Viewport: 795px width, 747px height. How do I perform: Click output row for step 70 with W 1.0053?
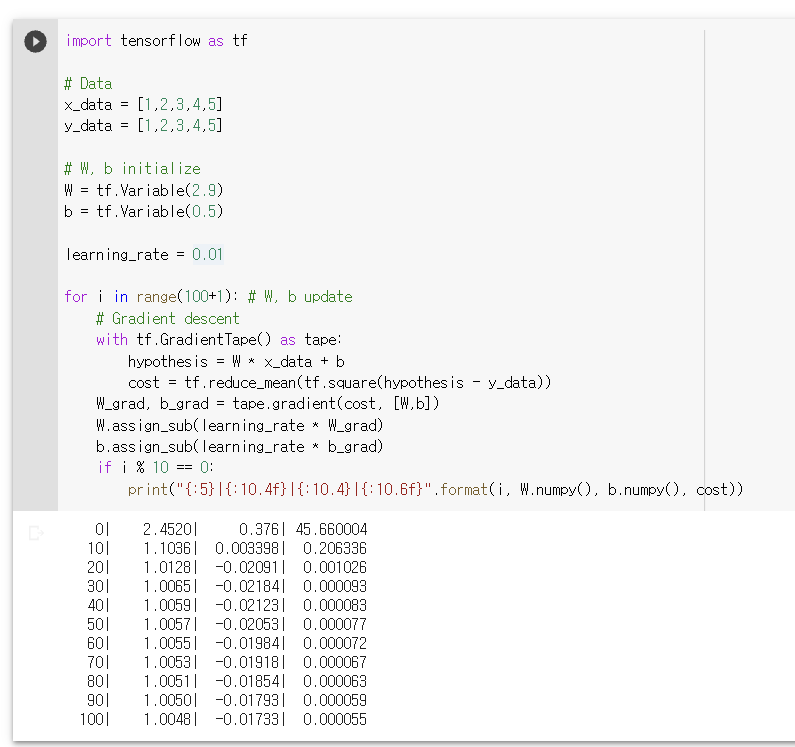227,662
